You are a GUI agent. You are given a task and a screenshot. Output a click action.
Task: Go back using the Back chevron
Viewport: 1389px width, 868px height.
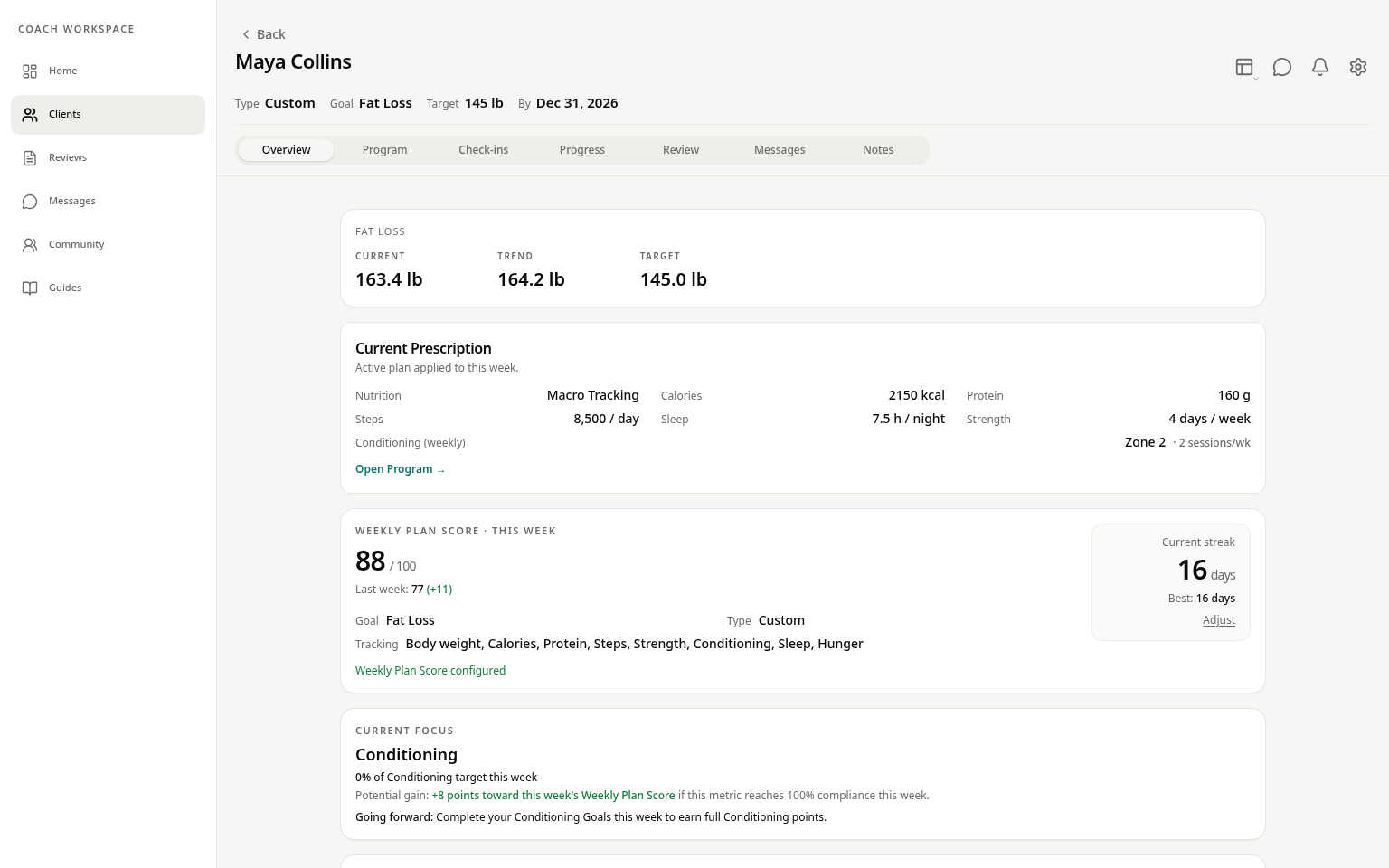pos(246,34)
